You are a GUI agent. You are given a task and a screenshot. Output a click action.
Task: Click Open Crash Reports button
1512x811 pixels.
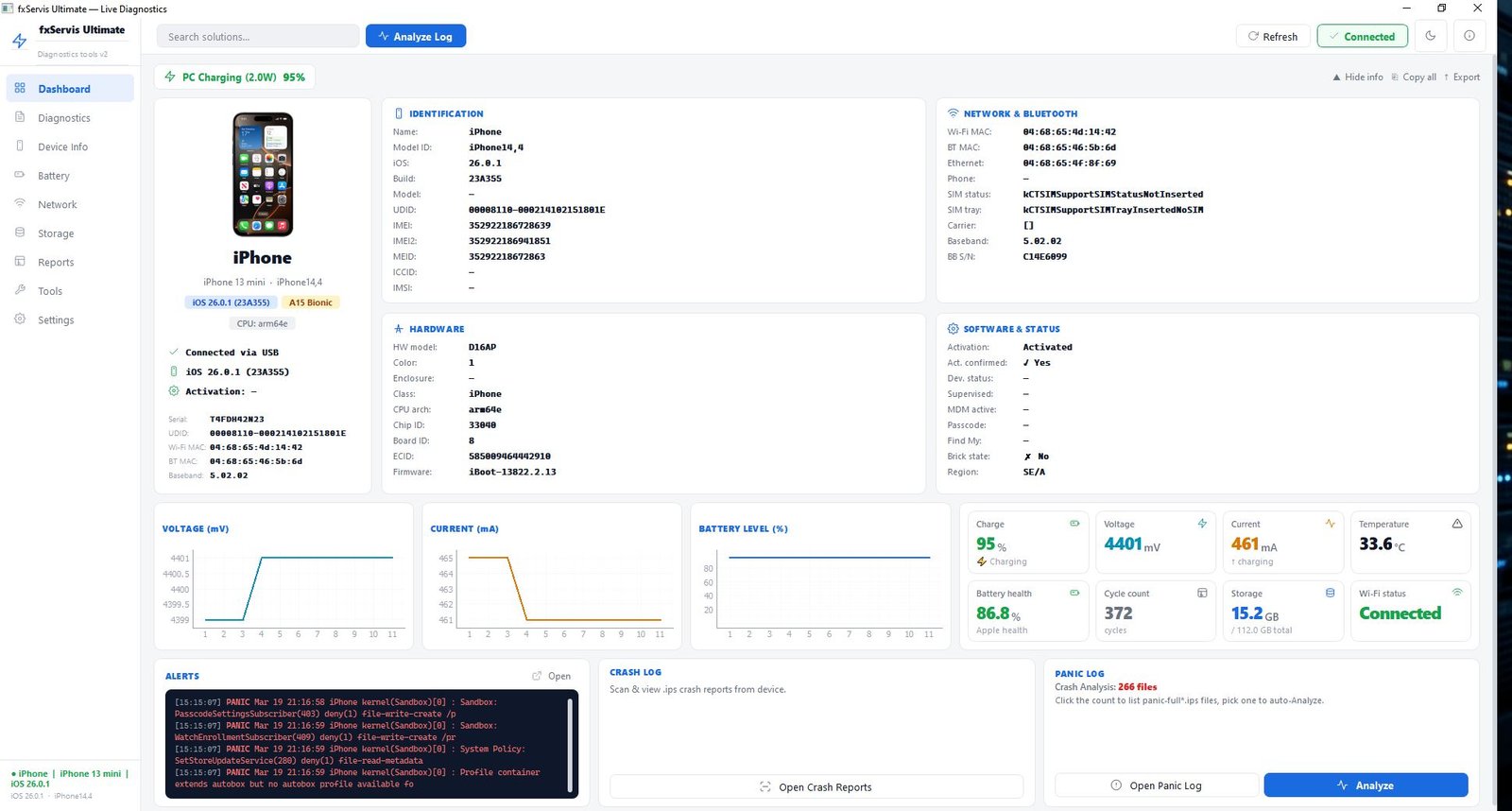pos(816,786)
